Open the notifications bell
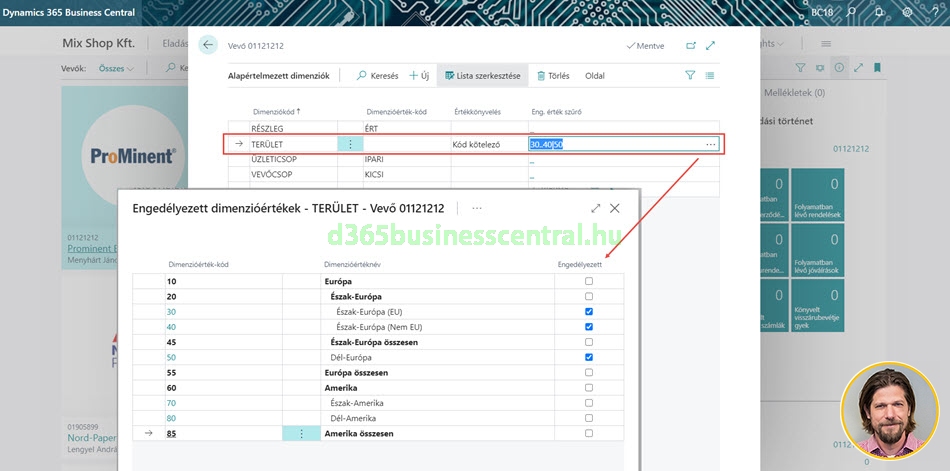This screenshot has width=950, height=471. click(879, 12)
